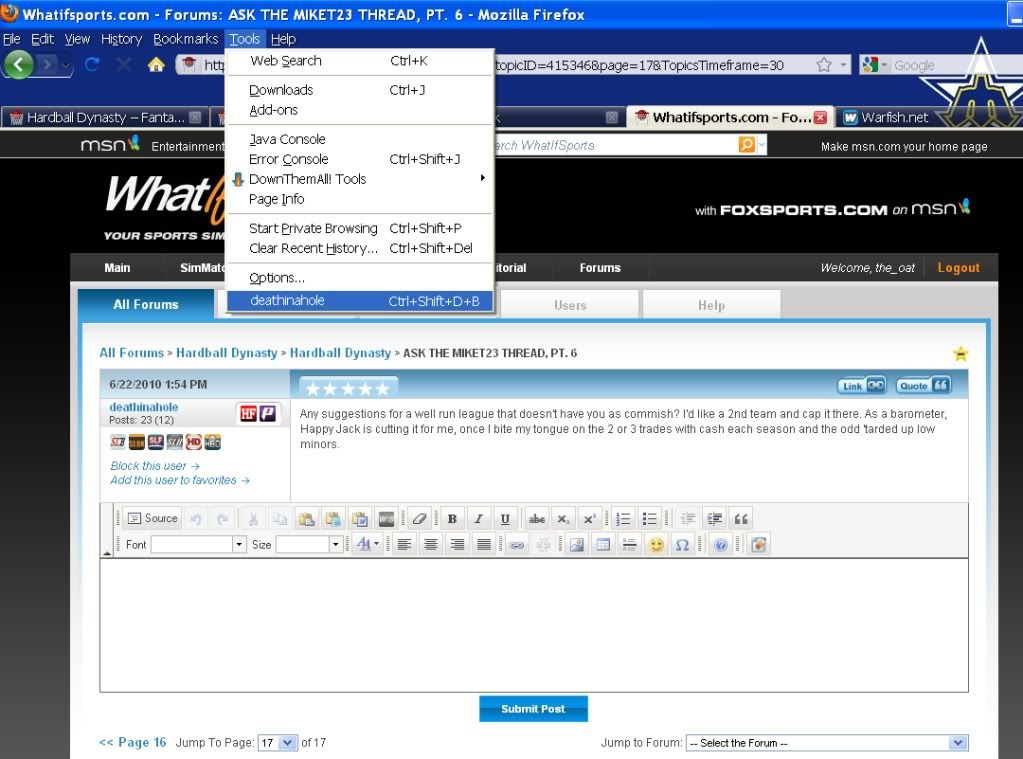Center-align text in the editor

[431, 545]
